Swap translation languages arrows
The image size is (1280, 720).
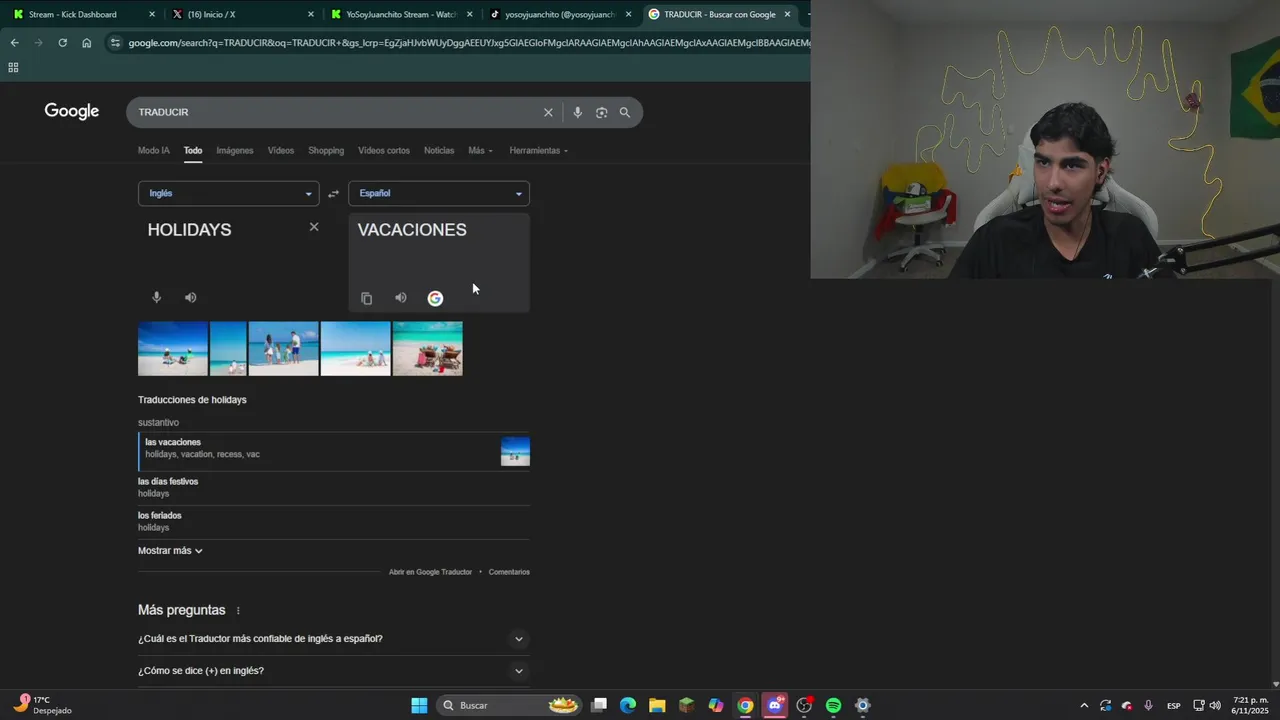pos(334,194)
